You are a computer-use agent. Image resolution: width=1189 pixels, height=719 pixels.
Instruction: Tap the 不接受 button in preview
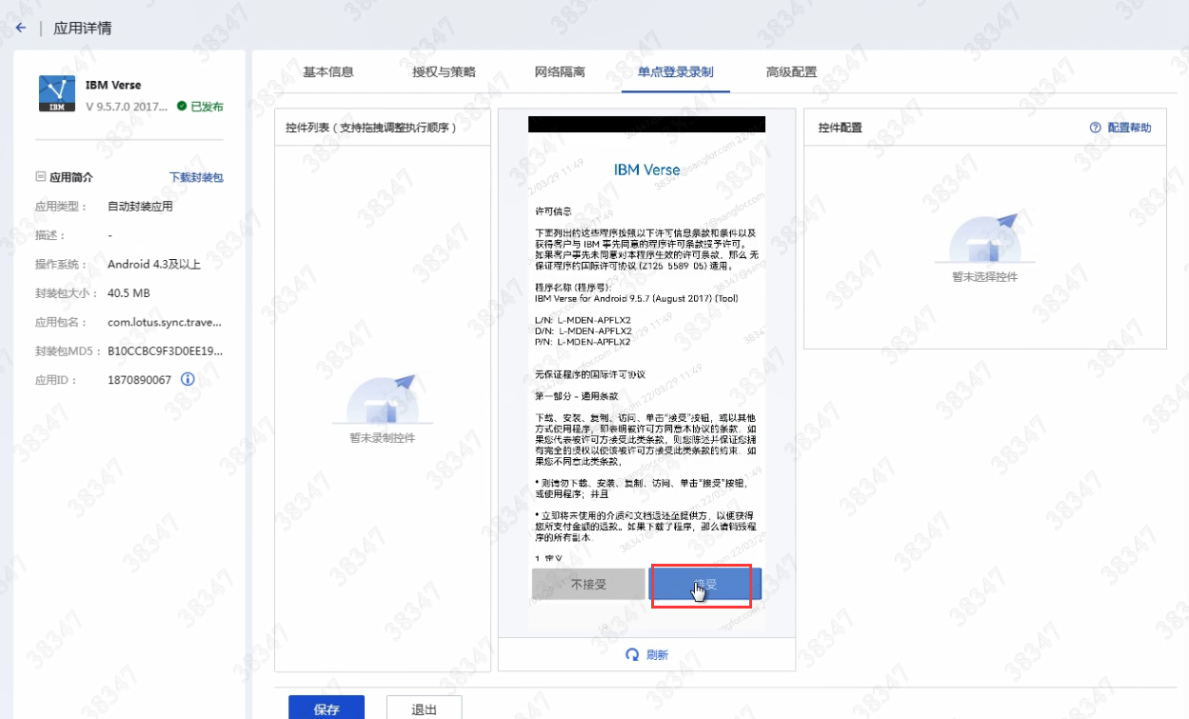tap(588, 584)
